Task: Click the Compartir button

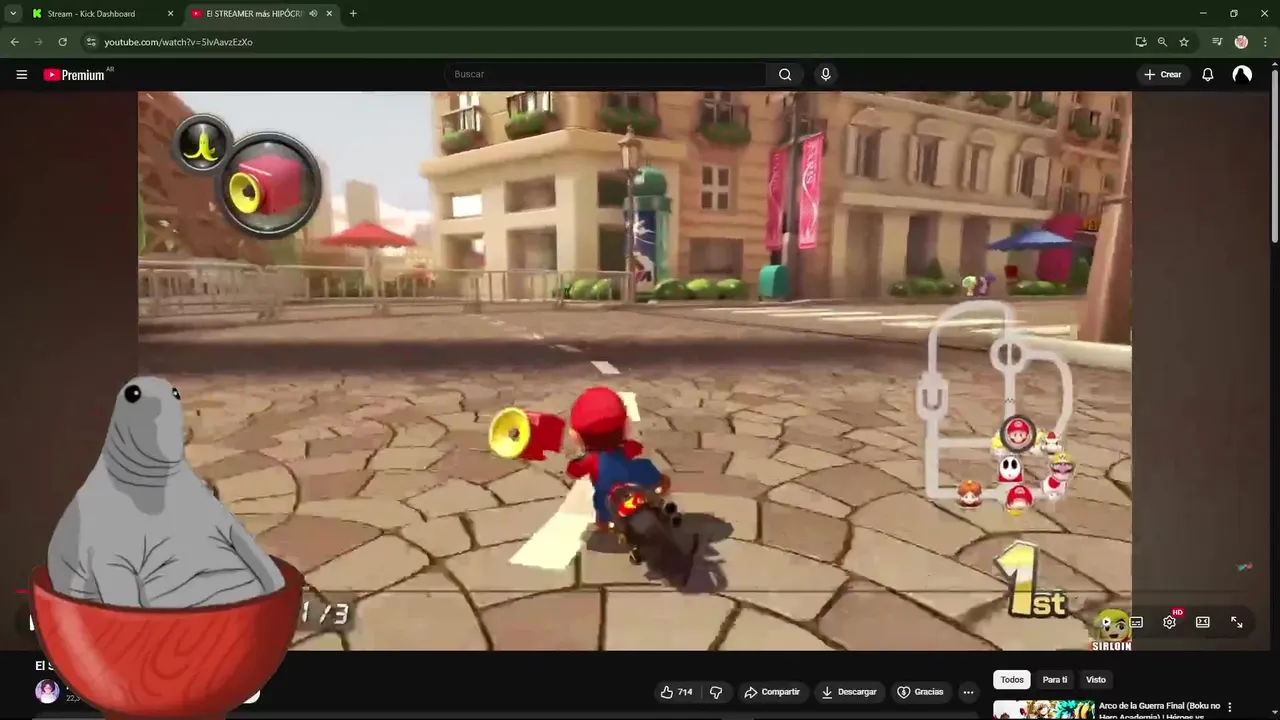Action: (x=772, y=692)
